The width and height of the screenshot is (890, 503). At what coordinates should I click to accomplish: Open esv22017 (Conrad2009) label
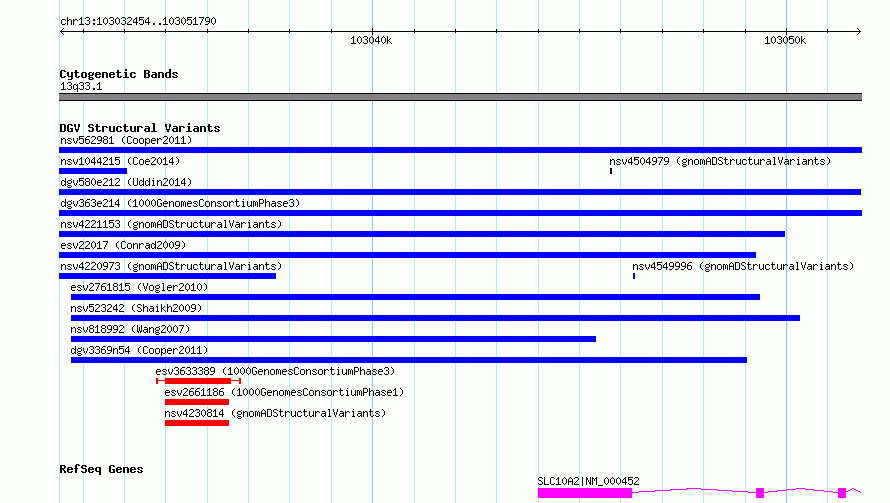123,245
